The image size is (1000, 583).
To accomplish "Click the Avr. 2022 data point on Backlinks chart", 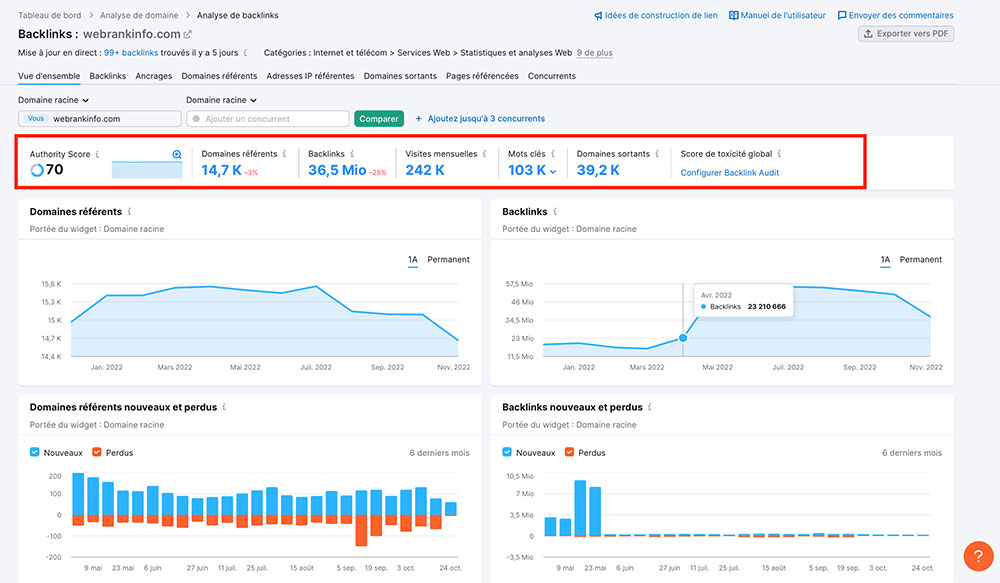I will point(683,337).
